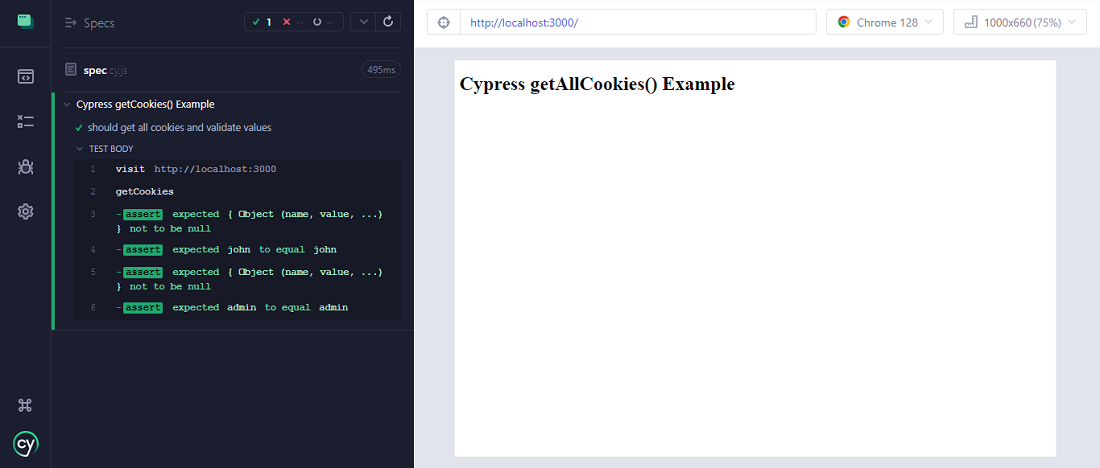Click the Chrome browser logo icon

coord(844,22)
